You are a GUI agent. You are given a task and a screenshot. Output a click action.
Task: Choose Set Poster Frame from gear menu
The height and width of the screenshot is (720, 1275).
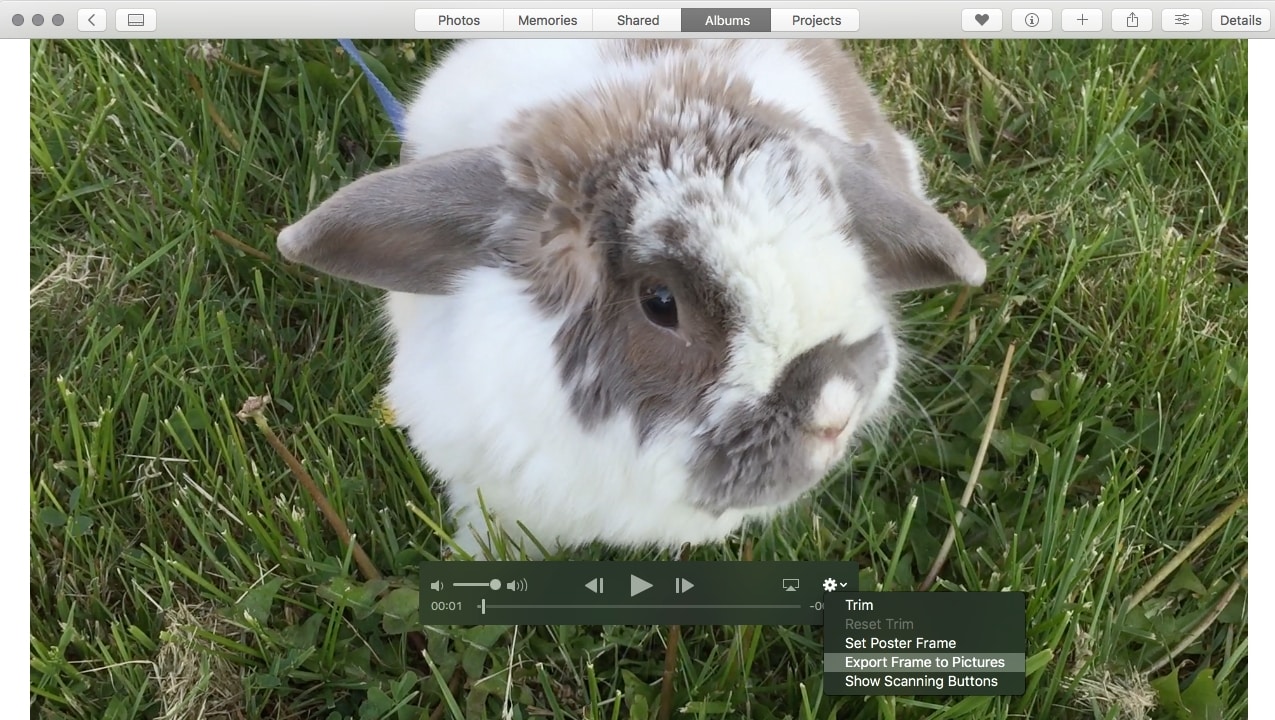pyautogui.click(x=899, y=643)
